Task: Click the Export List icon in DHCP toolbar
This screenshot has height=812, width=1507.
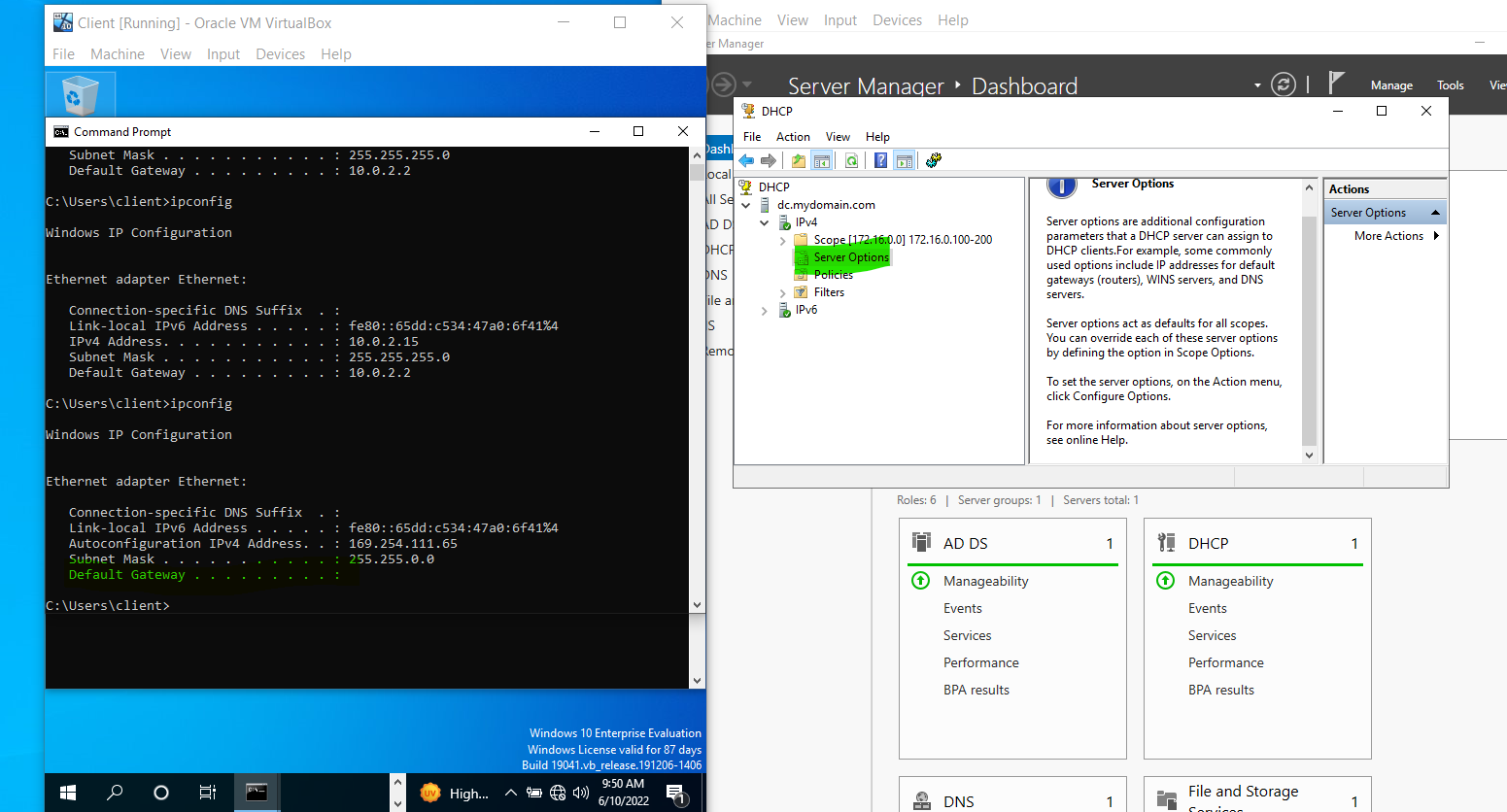Action: tap(797, 160)
